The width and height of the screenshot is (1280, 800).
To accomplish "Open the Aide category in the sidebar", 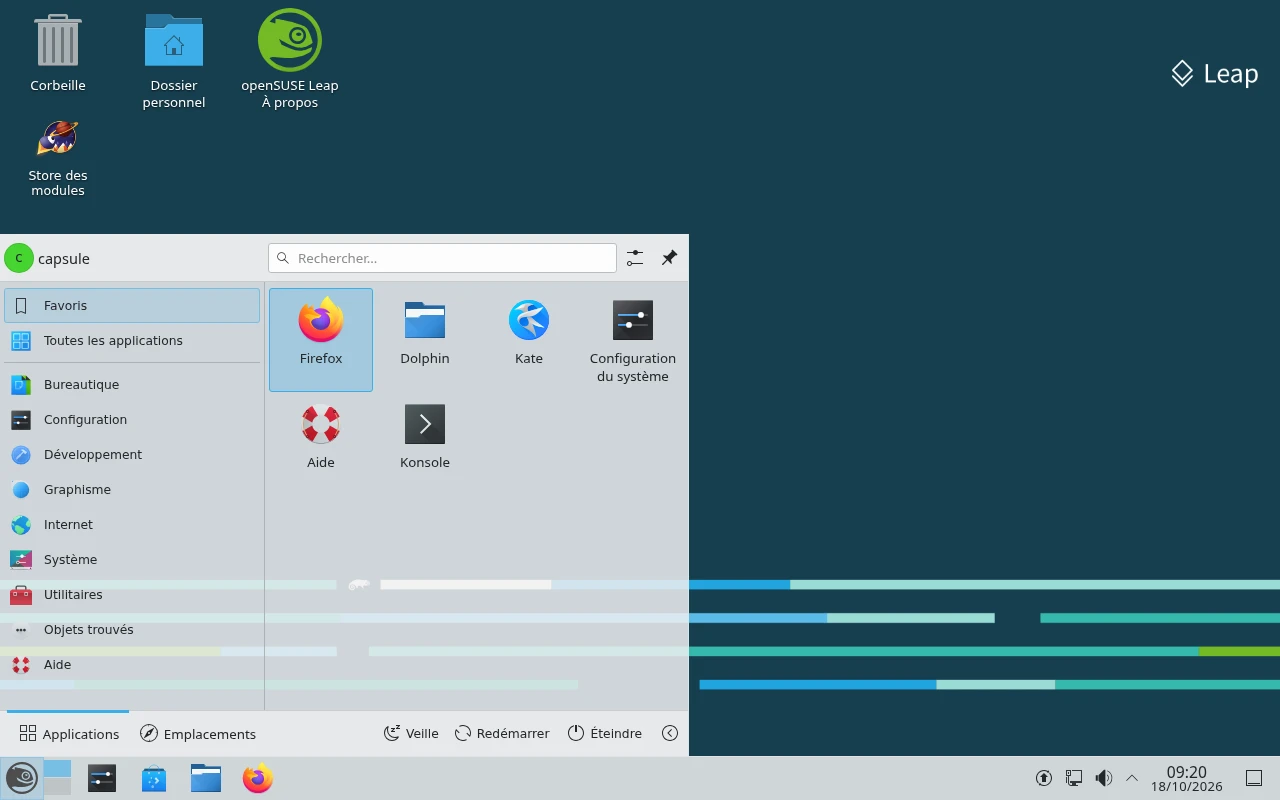I will pos(132,665).
